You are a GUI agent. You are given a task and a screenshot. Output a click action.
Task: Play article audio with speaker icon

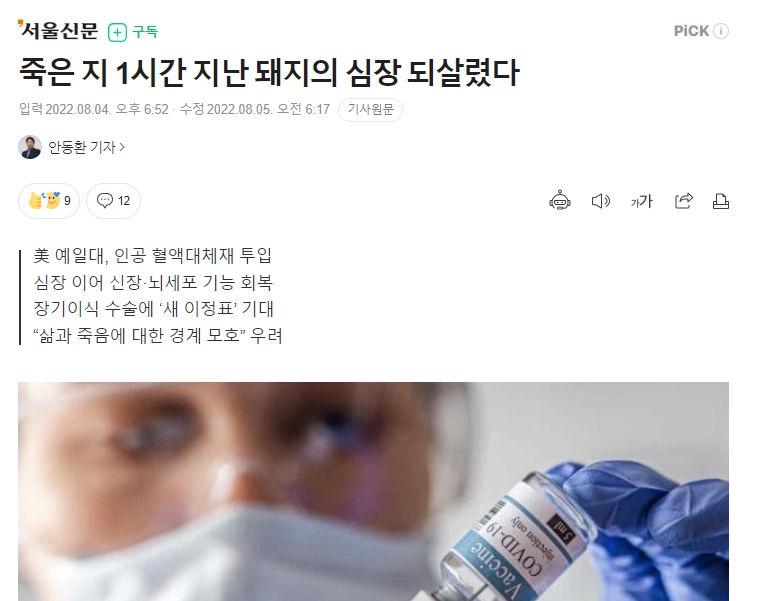tap(601, 201)
